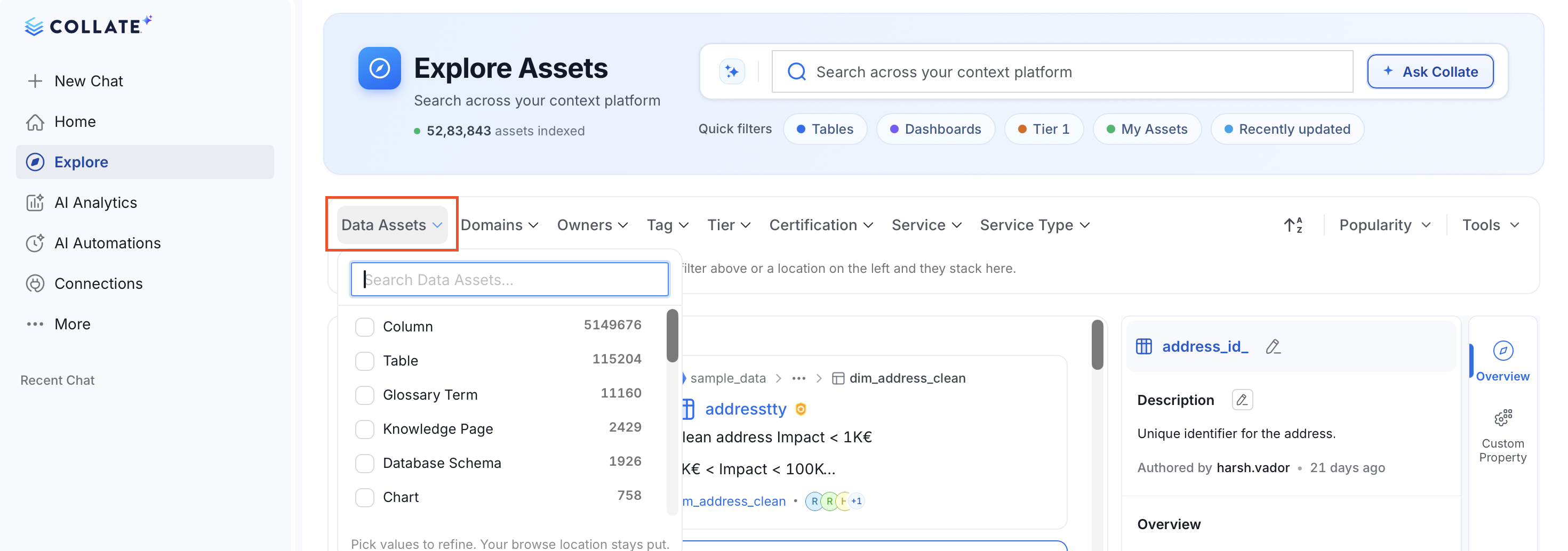
Task: Click the Explore compass icon in sidebar
Action: click(x=35, y=163)
